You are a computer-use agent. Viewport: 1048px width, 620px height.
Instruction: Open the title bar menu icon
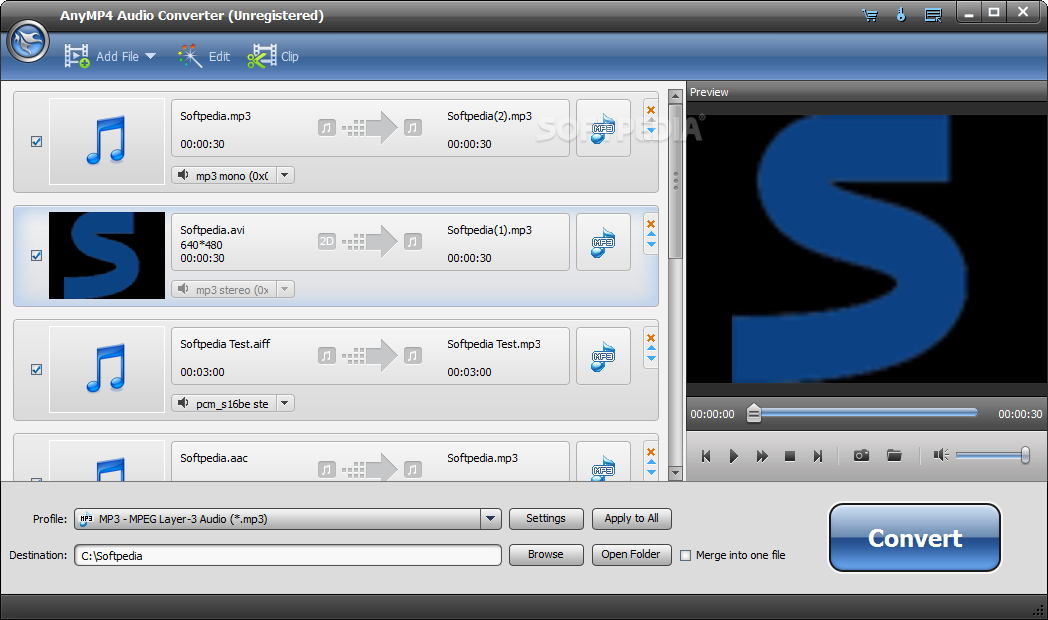933,15
